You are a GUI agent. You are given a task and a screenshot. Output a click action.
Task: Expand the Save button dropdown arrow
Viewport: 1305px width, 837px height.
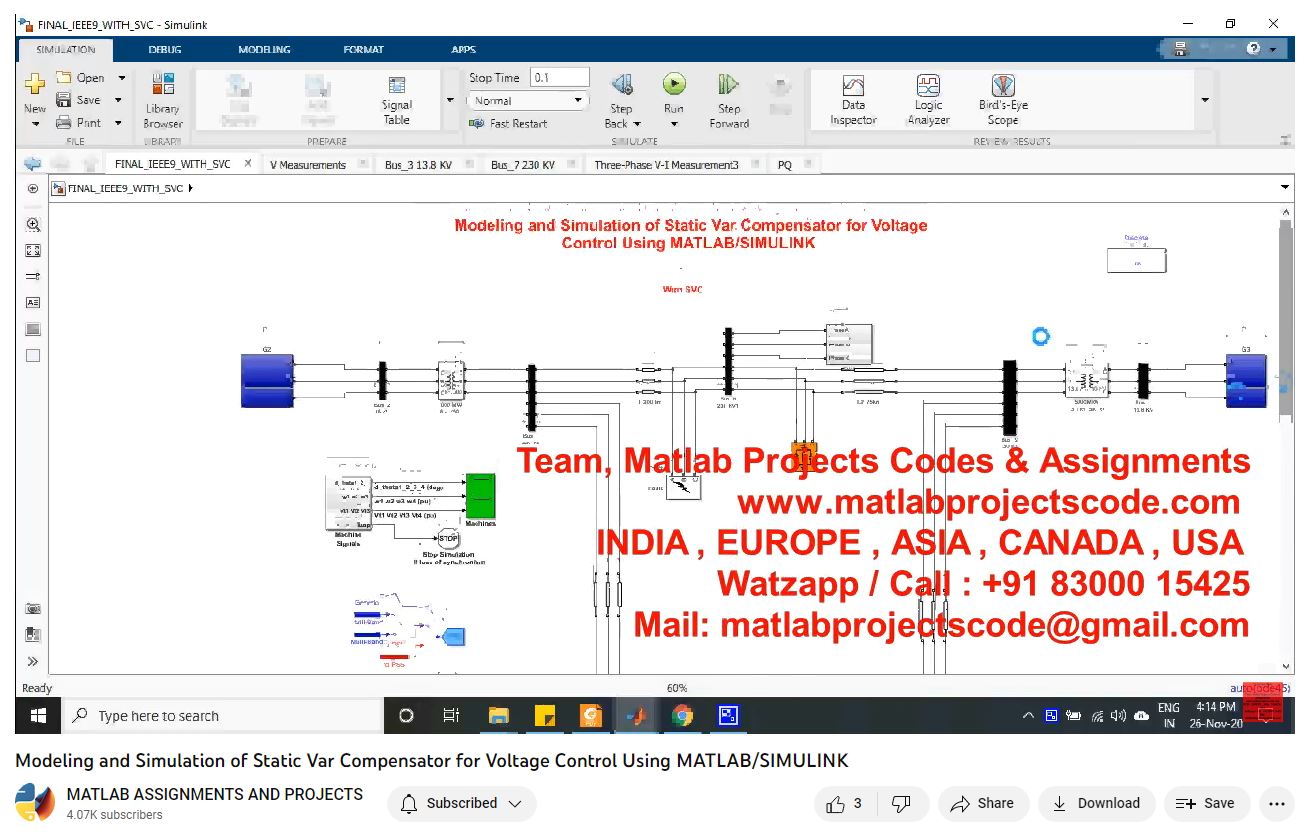pyautogui.click(x=118, y=100)
